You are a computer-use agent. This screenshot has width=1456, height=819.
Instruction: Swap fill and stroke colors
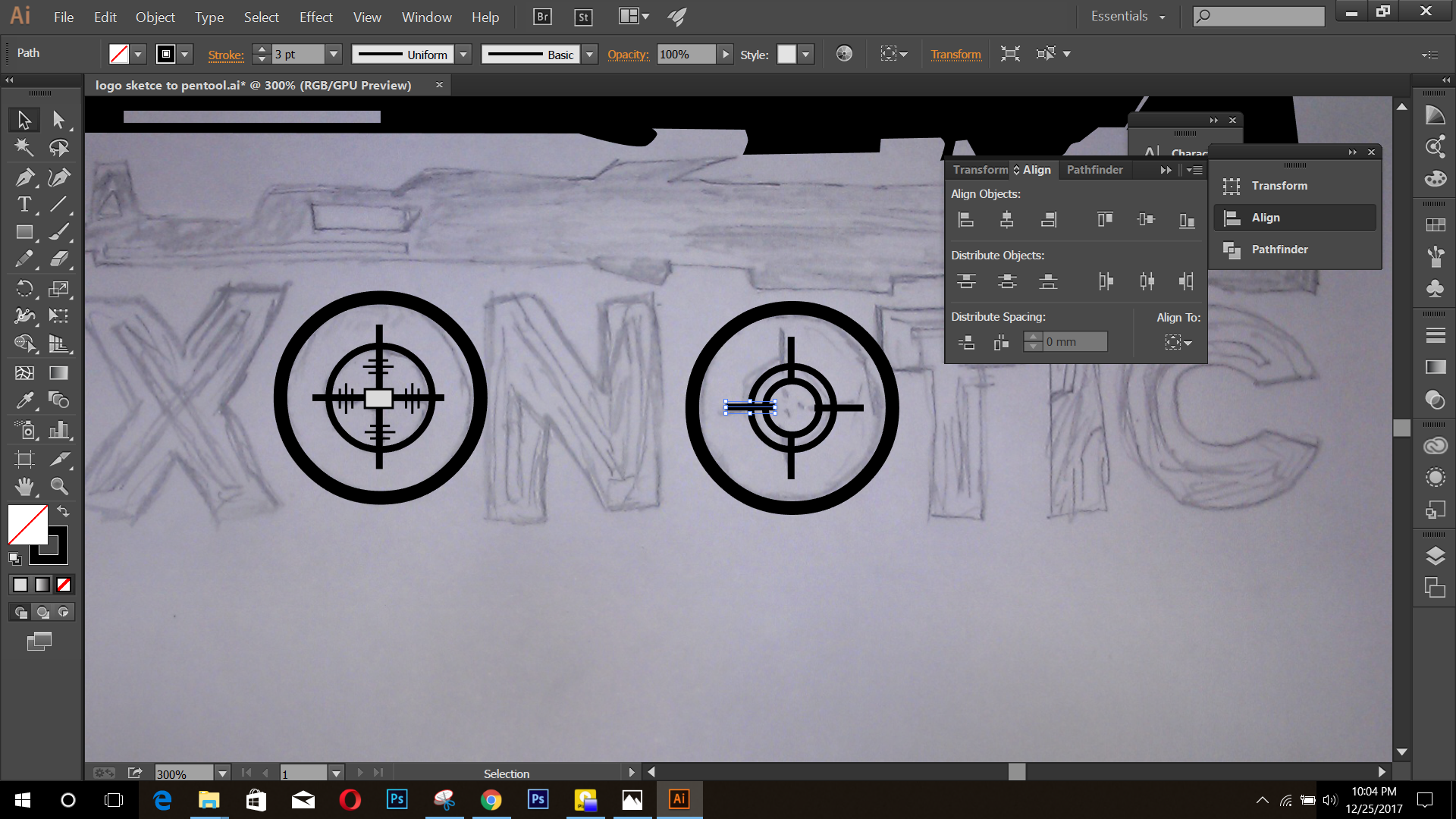coord(64,511)
